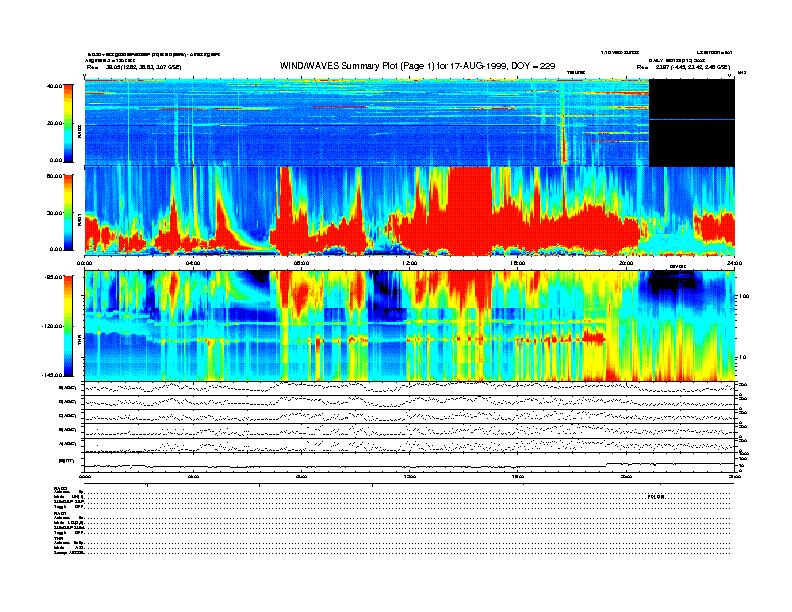Click the large red saturated burst in RAD1 near 14:00
This screenshot has width=792, height=612.
pyautogui.click(x=470, y=212)
